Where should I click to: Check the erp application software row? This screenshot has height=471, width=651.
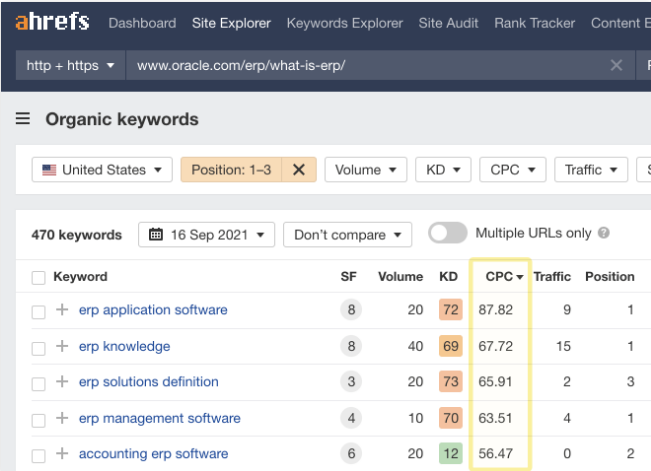[39, 312]
